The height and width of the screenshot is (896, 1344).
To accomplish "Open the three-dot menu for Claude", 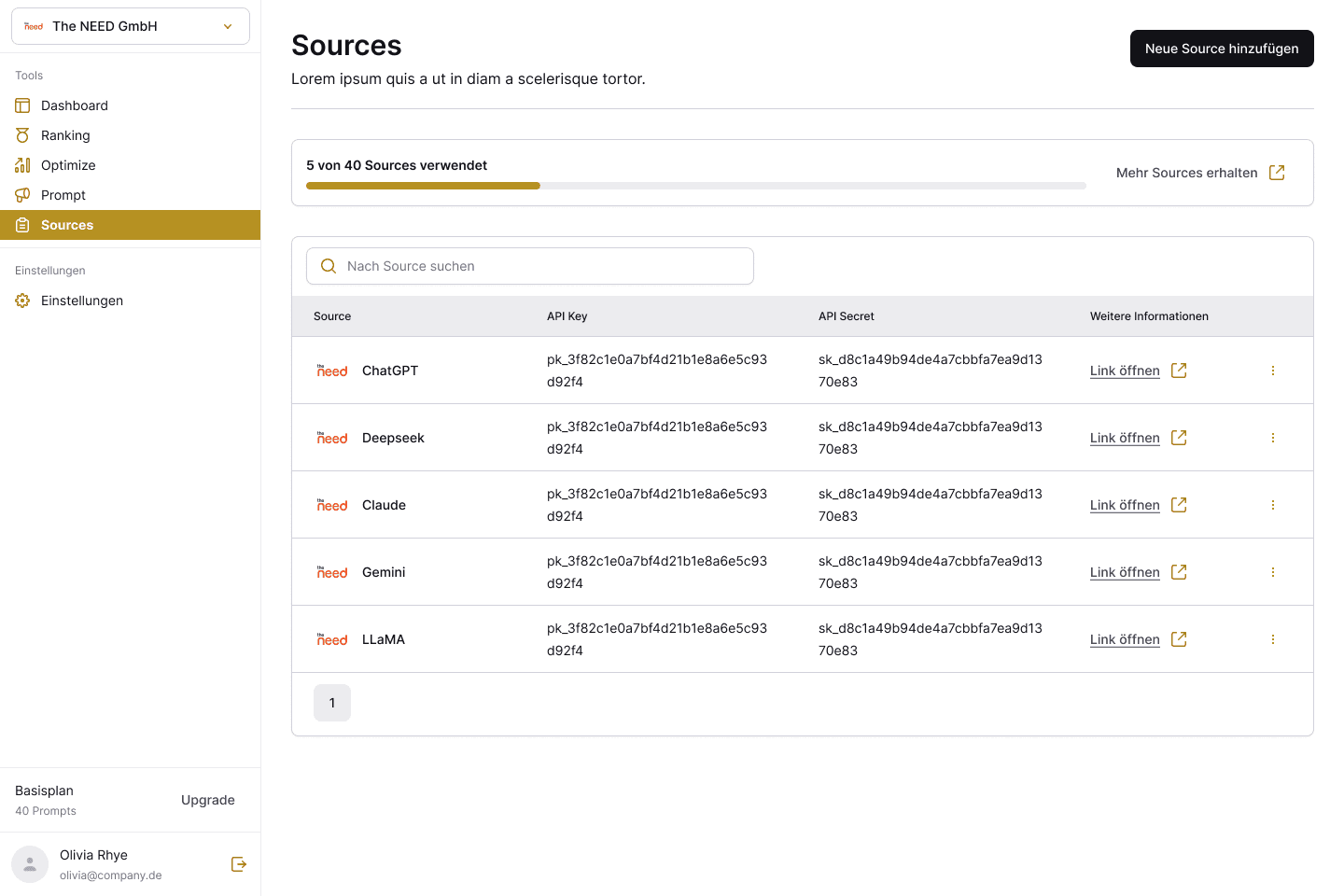I will click(1273, 505).
